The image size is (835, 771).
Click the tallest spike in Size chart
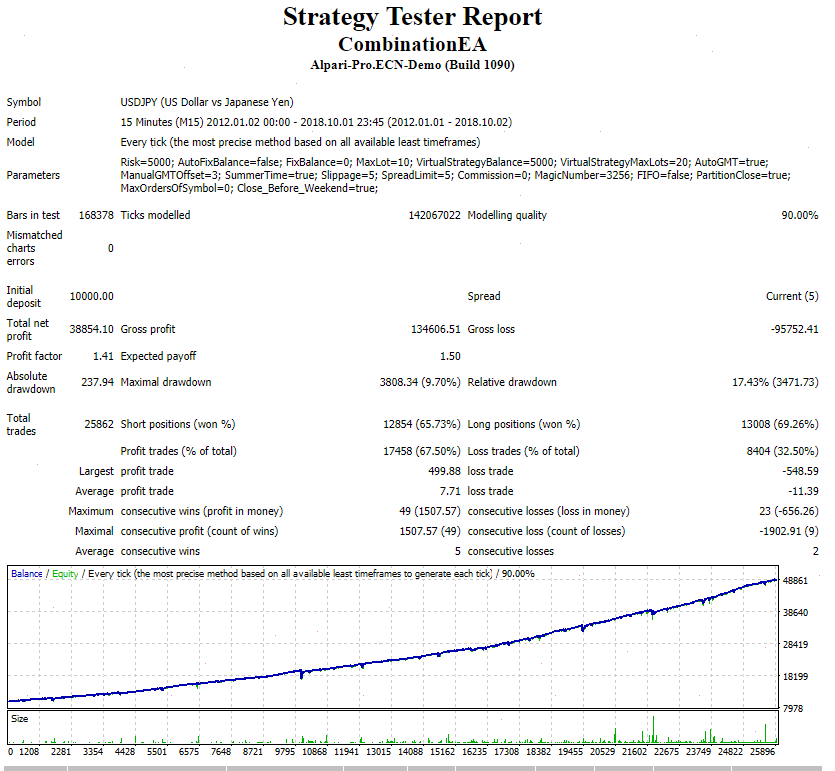653,729
